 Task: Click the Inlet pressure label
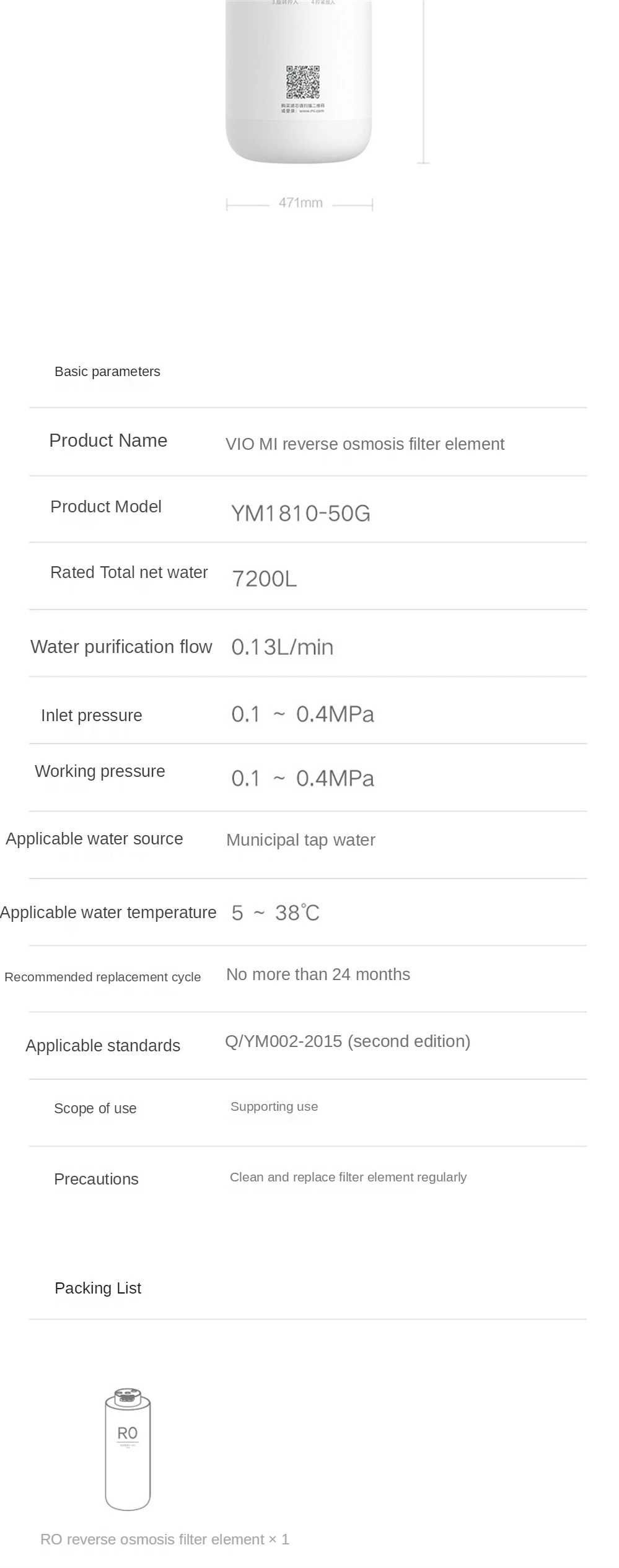pos(91,716)
